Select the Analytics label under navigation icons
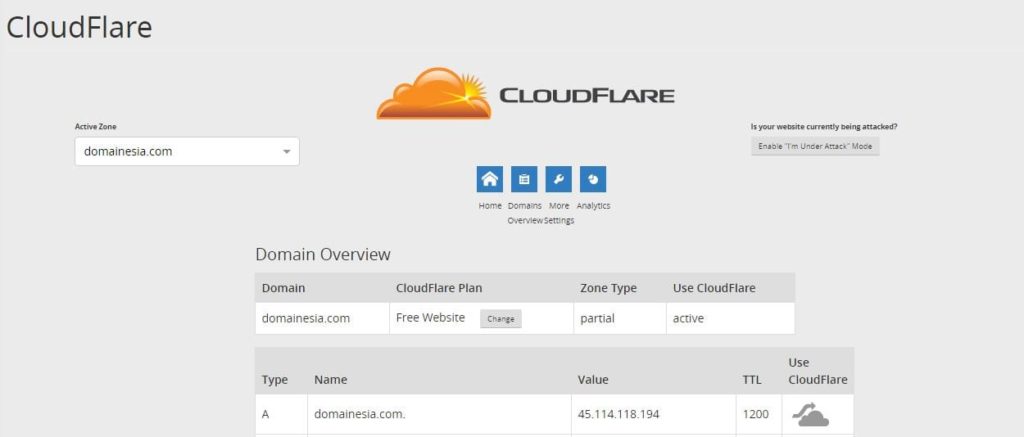Screen dimensions: 1024x437 tap(593, 206)
